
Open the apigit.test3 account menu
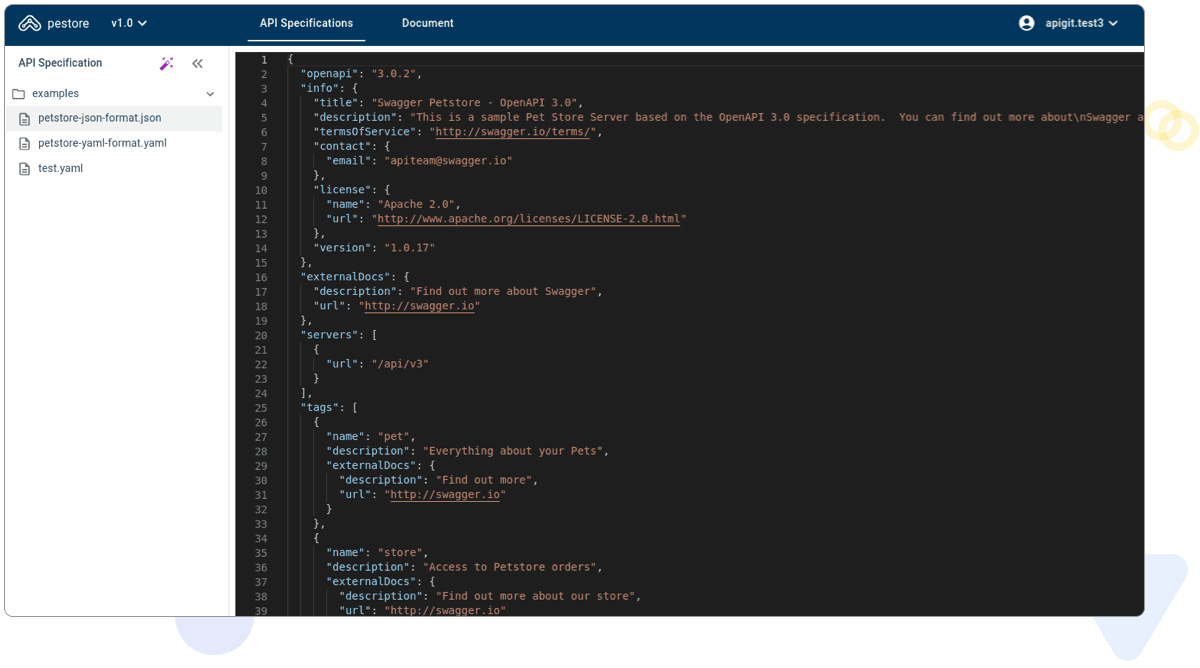pyautogui.click(x=1081, y=23)
